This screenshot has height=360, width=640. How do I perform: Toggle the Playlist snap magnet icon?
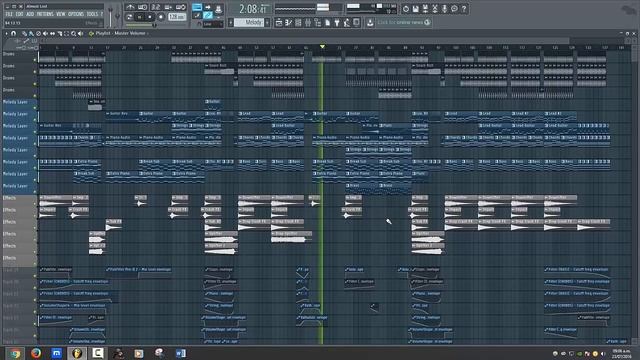13,33
